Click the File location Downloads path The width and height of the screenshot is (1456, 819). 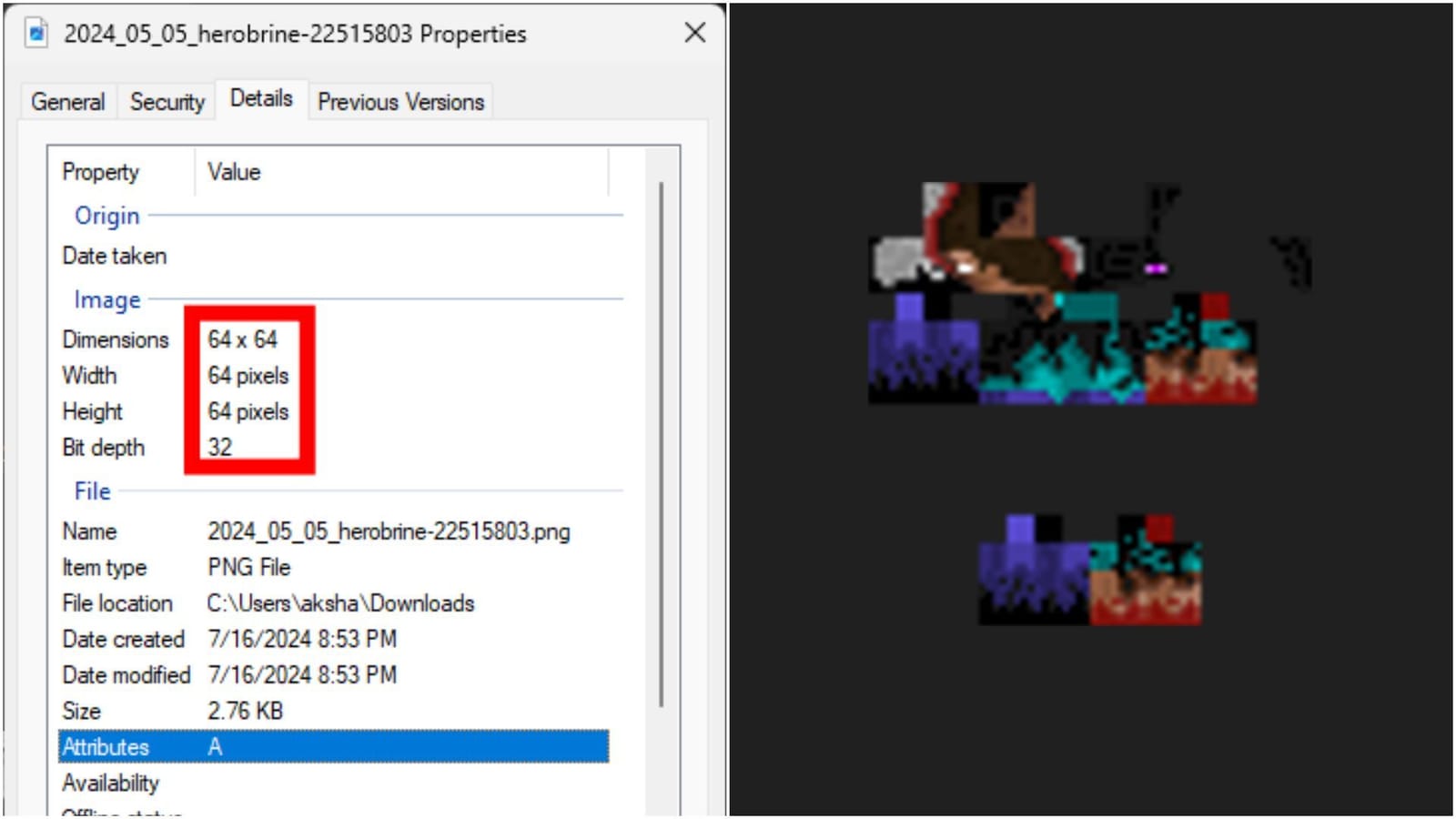point(339,602)
